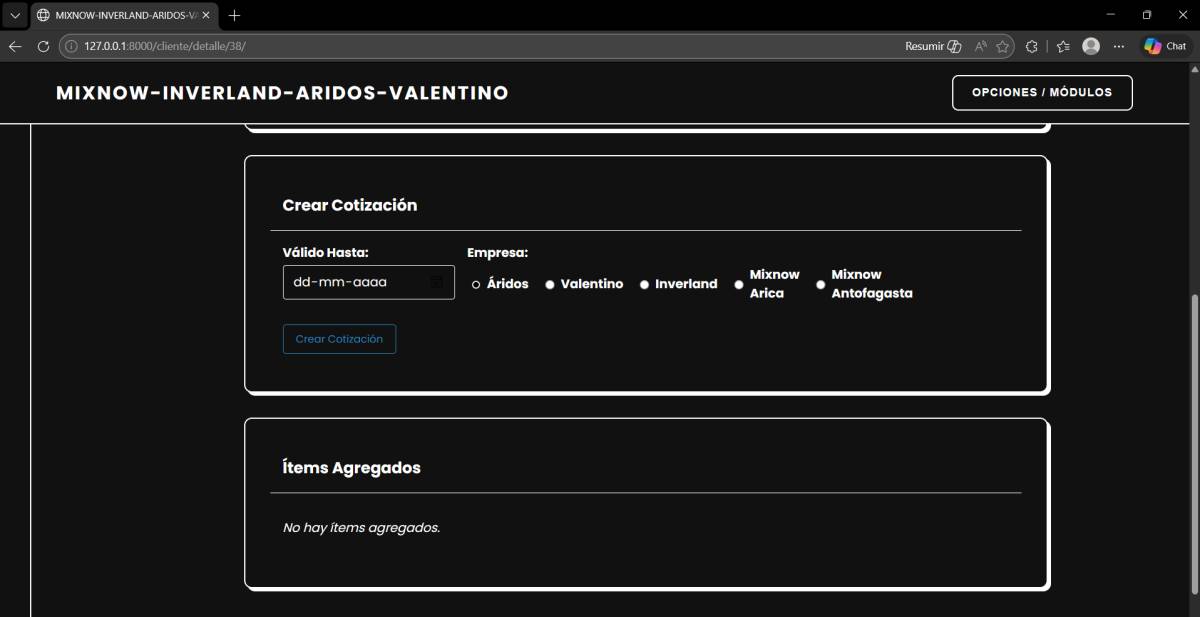
Task: Open browser settings and more menu
Action: pos(1119,46)
